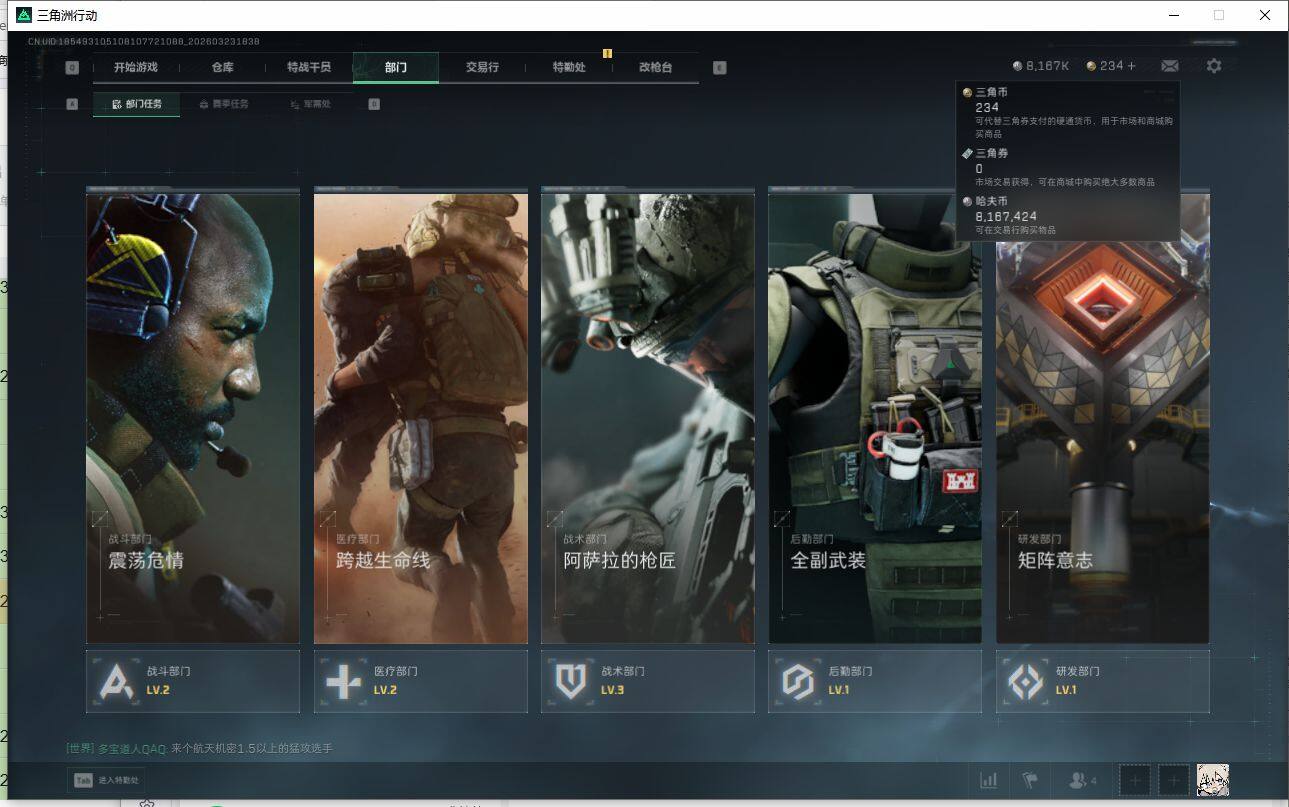This screenshot has height=807, width=1289.
Task: Click the E key hint right of tabs
Action: pyautogui.click(x=720, y=68)
